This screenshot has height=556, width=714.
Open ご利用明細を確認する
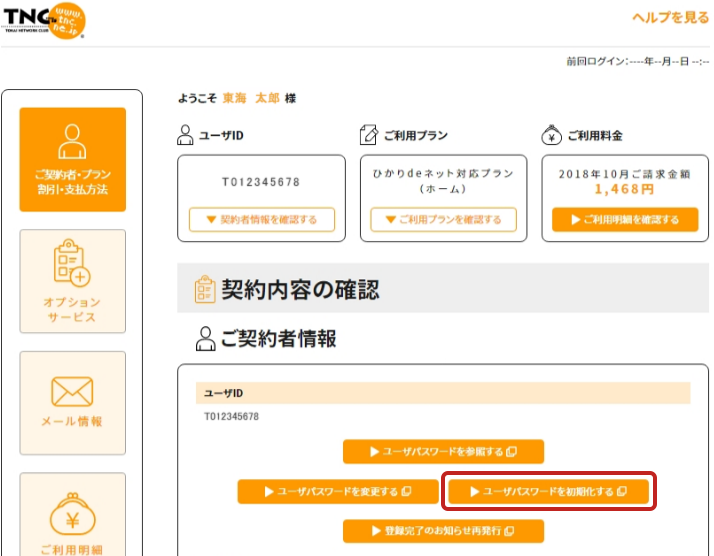pyautogui.click(x=624, y=220)
